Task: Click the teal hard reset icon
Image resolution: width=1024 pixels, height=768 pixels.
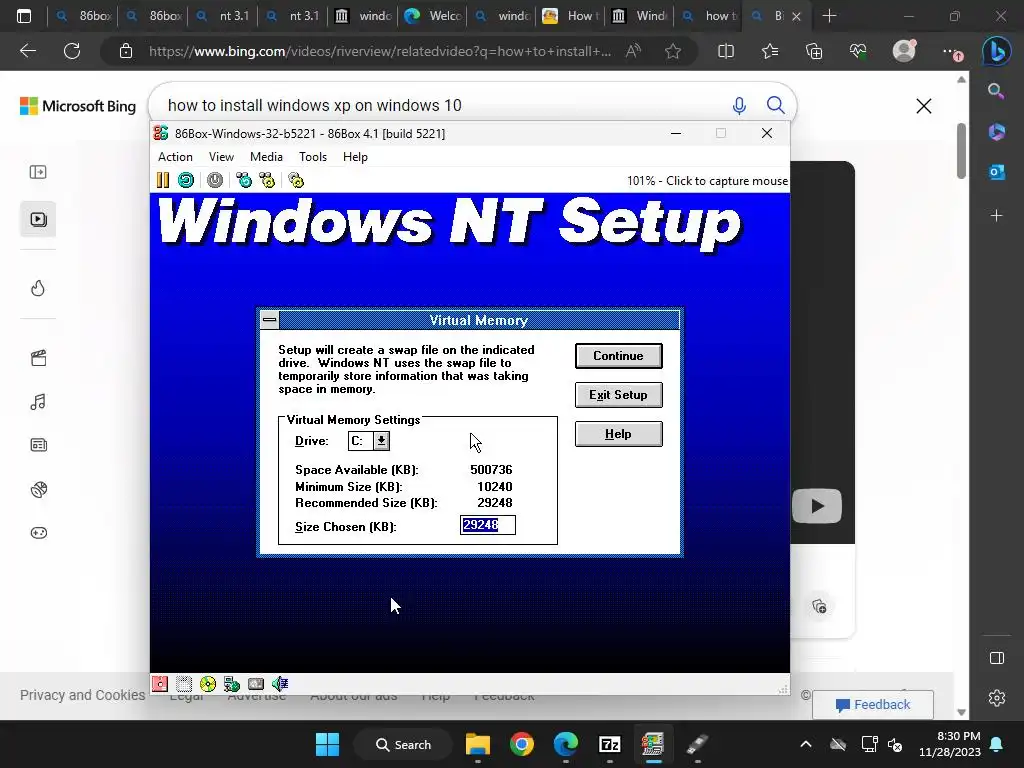Action: pyautogui.click(x=186, y=180)
